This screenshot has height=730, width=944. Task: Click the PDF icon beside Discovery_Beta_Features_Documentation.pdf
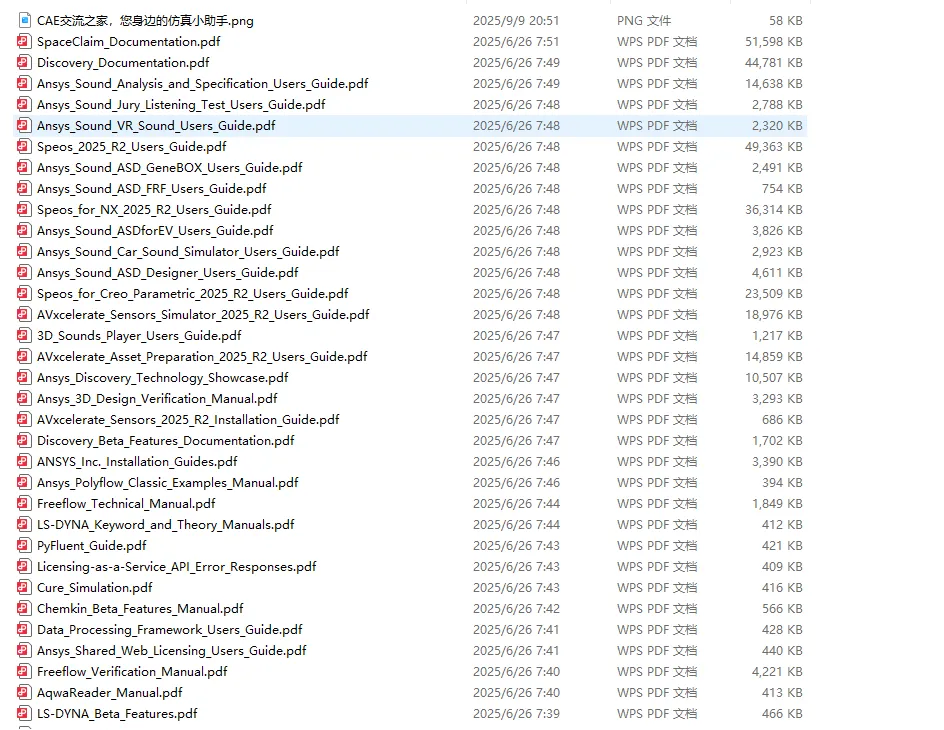coord(24,441)
